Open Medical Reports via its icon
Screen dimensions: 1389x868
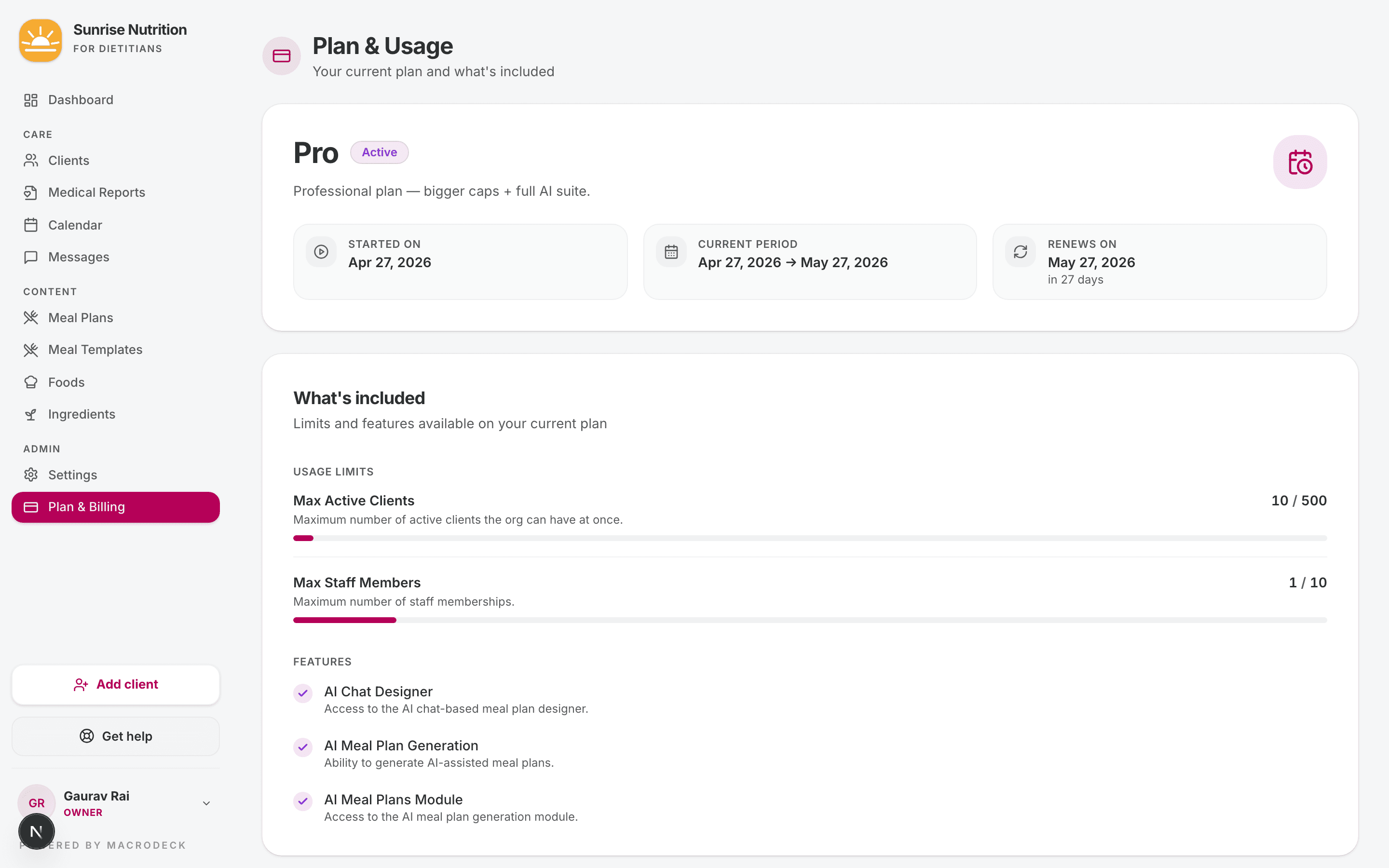point(31,192)
